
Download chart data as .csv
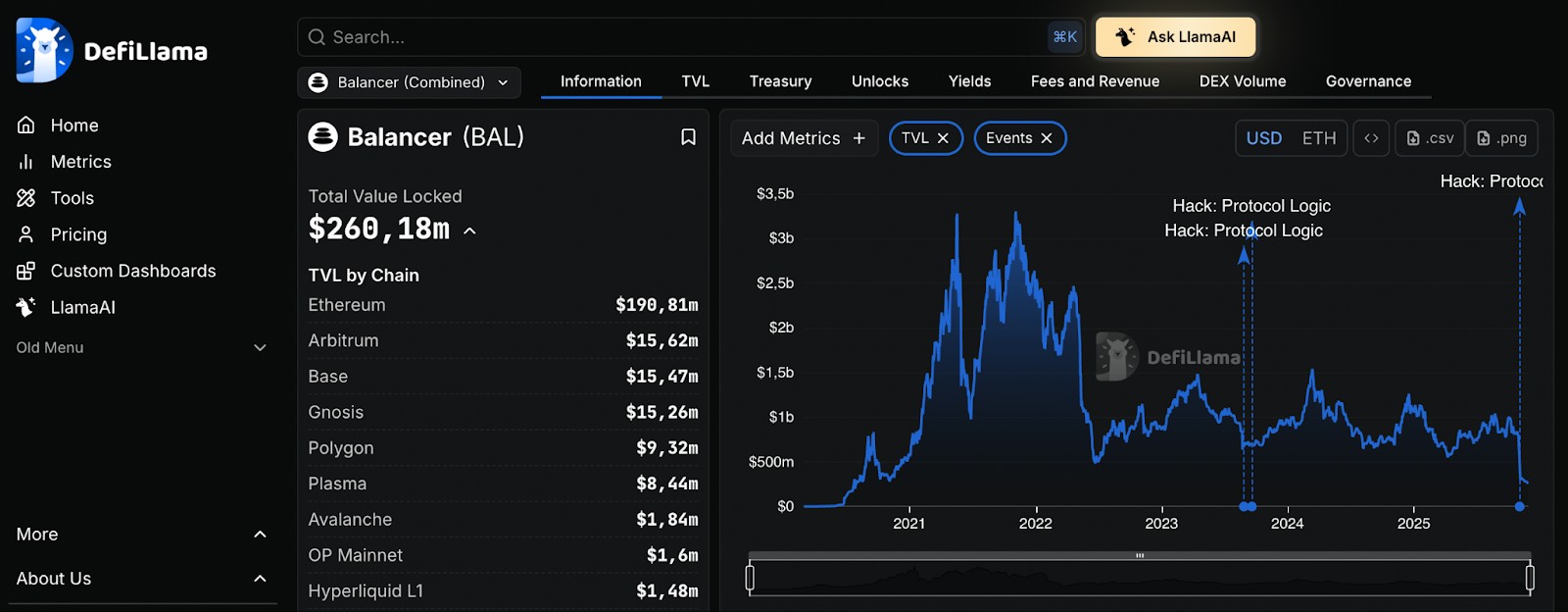click(1430, 138)
